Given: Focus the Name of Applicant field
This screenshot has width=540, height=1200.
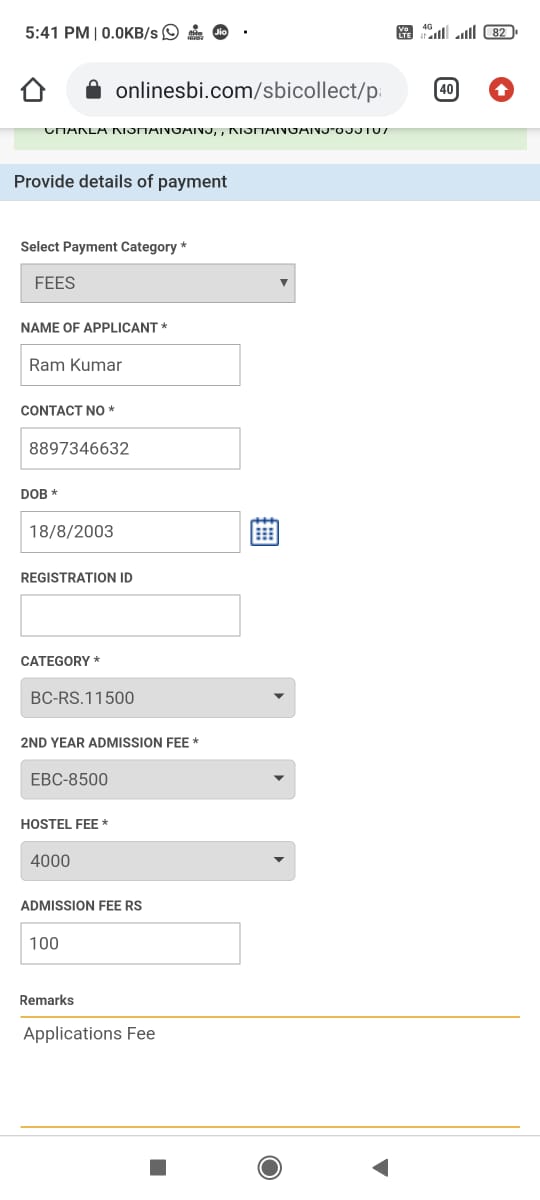Looking at the screenshot, I should [x=130, y=365].
